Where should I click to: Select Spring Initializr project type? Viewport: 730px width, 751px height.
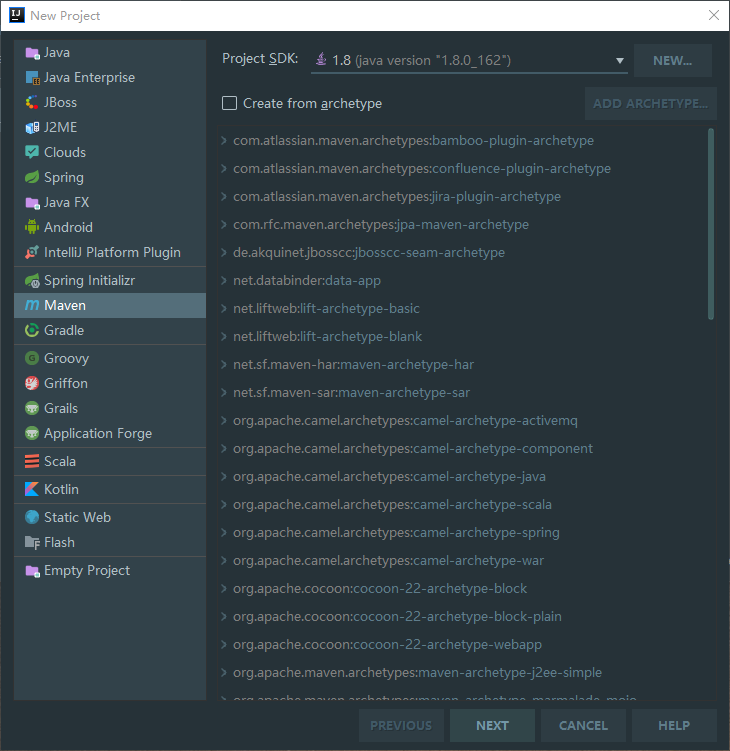[x=98, y=280]
